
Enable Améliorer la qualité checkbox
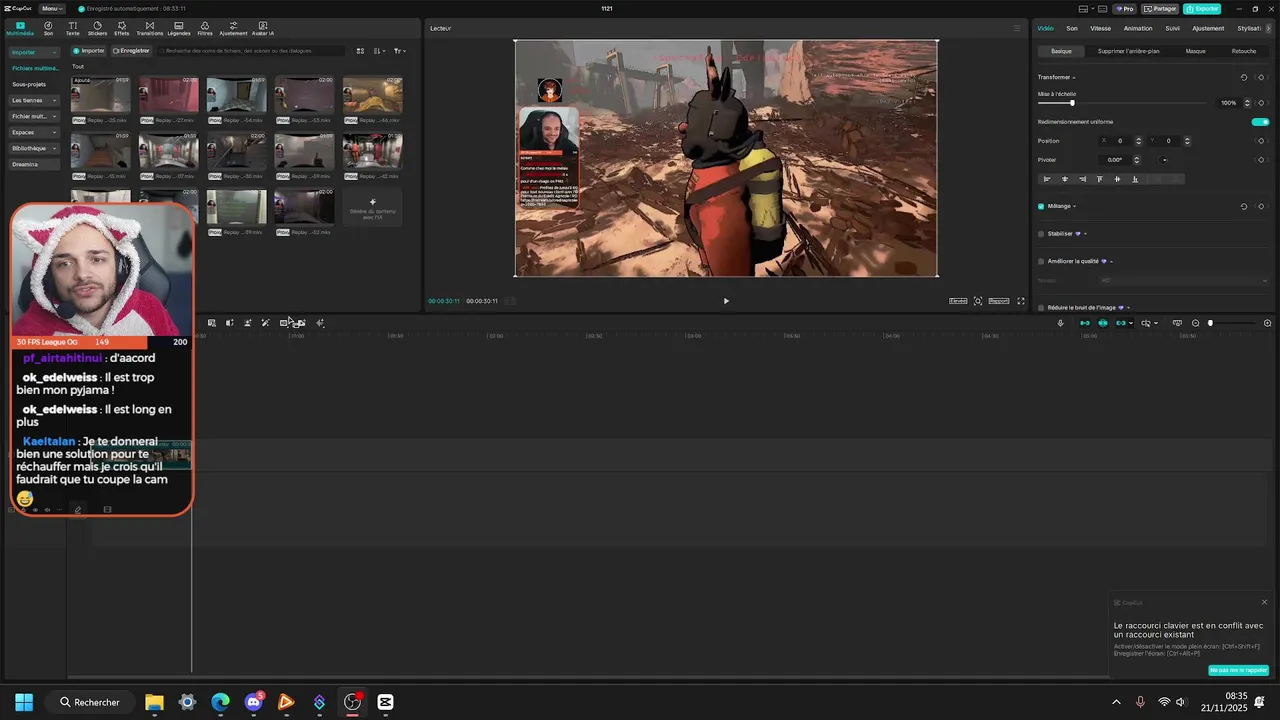coord(1041,261)
